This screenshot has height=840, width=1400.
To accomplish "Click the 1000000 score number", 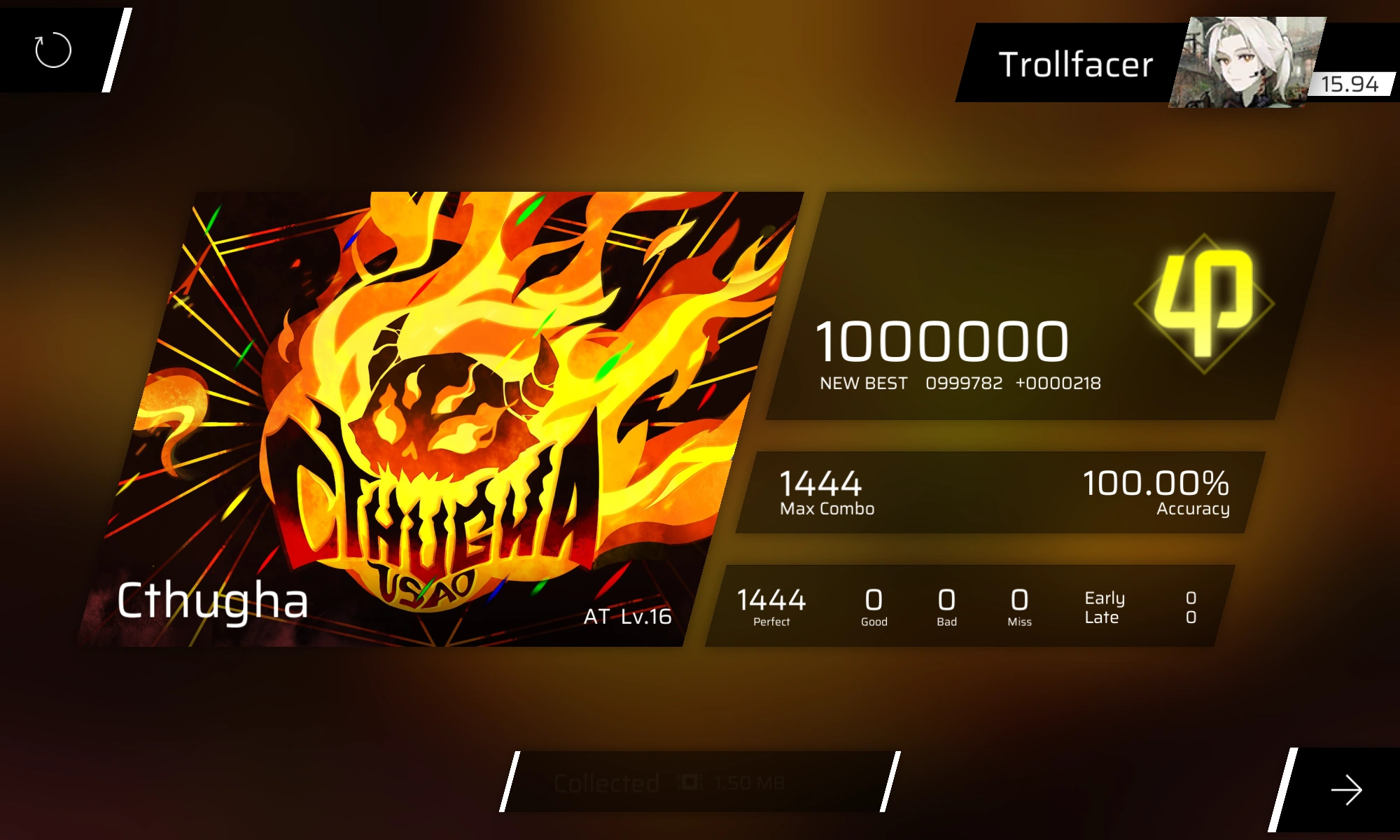I will coord(942,342).
